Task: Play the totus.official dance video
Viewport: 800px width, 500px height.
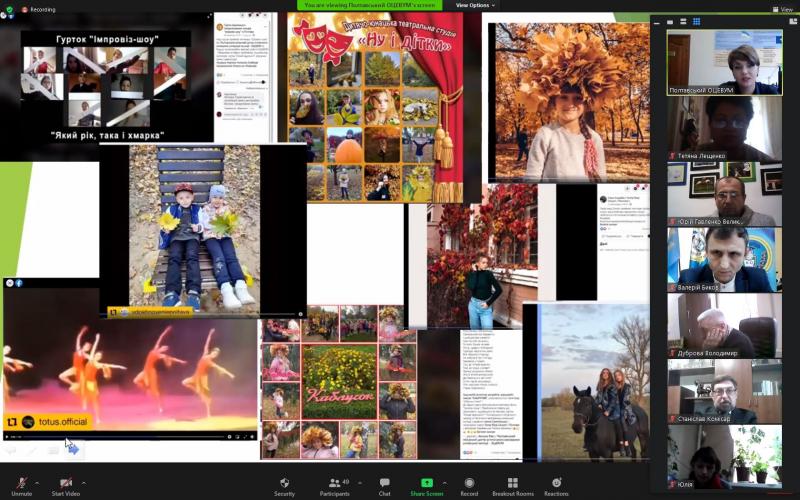Action: click(x=7, y=437)
